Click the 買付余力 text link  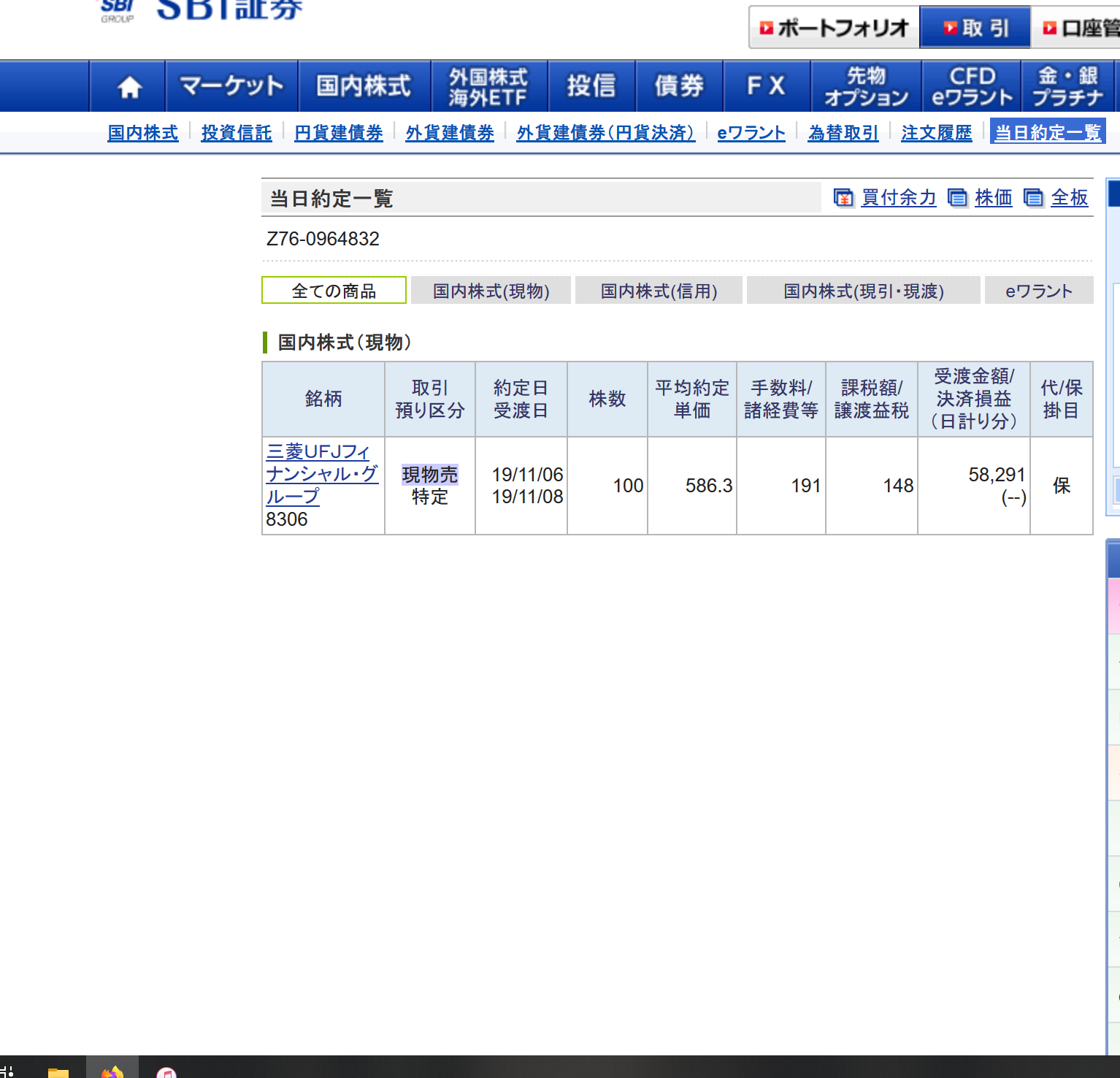899,198
